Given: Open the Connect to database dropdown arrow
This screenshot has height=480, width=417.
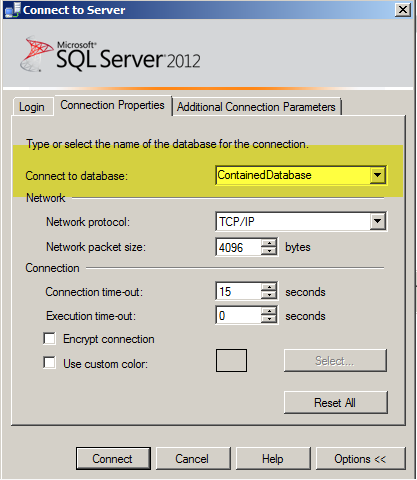Looking at the screenshot, I should [x=377, y=175].
